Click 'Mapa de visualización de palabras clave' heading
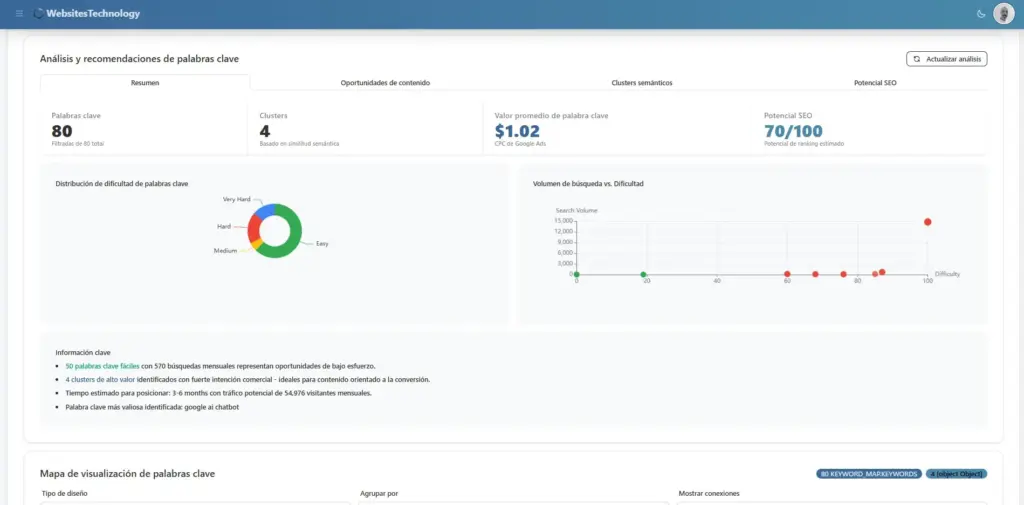1024x505 pixels. pyautogui.click(x=127, y=474)
